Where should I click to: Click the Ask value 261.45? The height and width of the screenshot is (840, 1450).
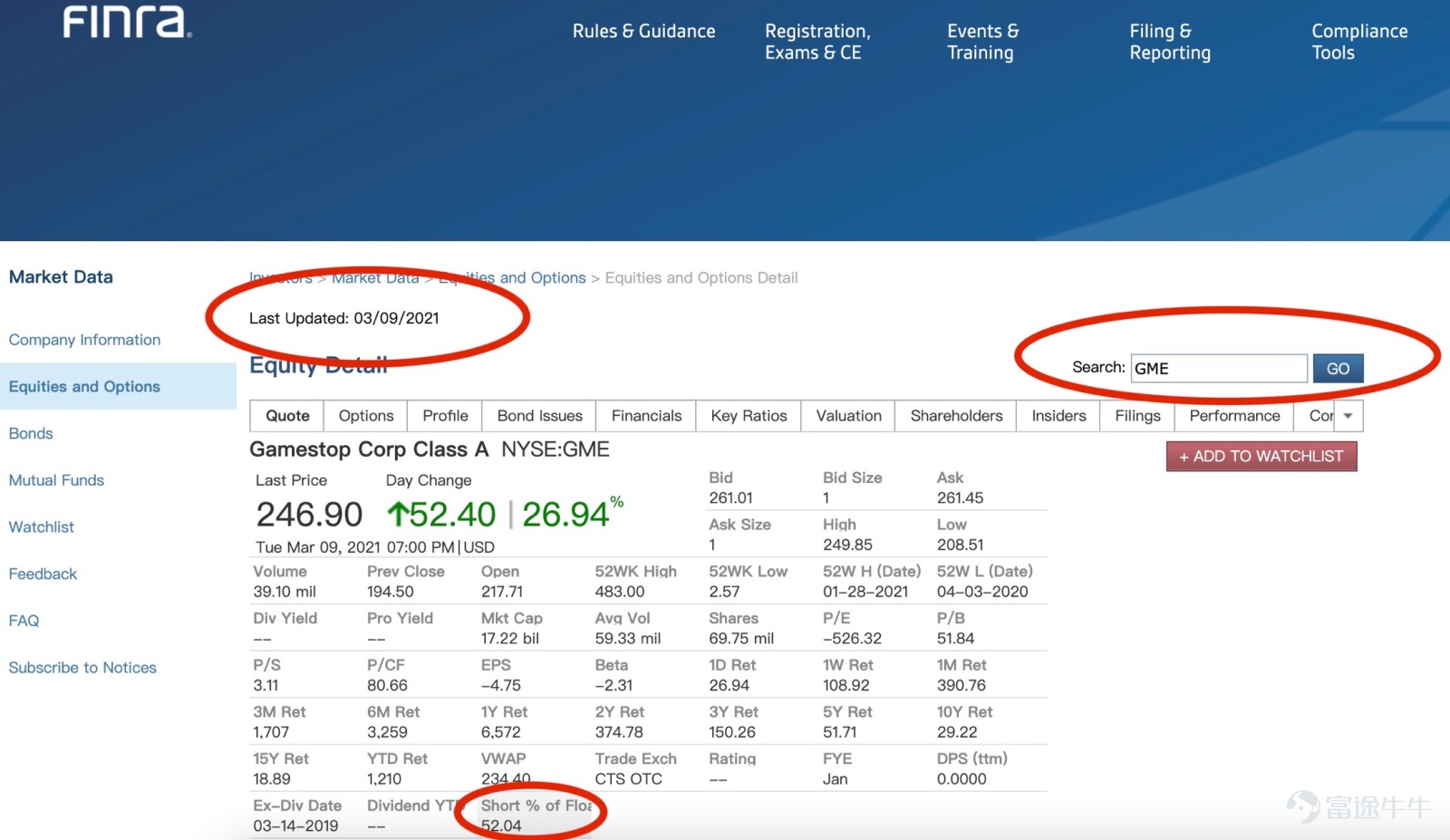coord(960,497)
